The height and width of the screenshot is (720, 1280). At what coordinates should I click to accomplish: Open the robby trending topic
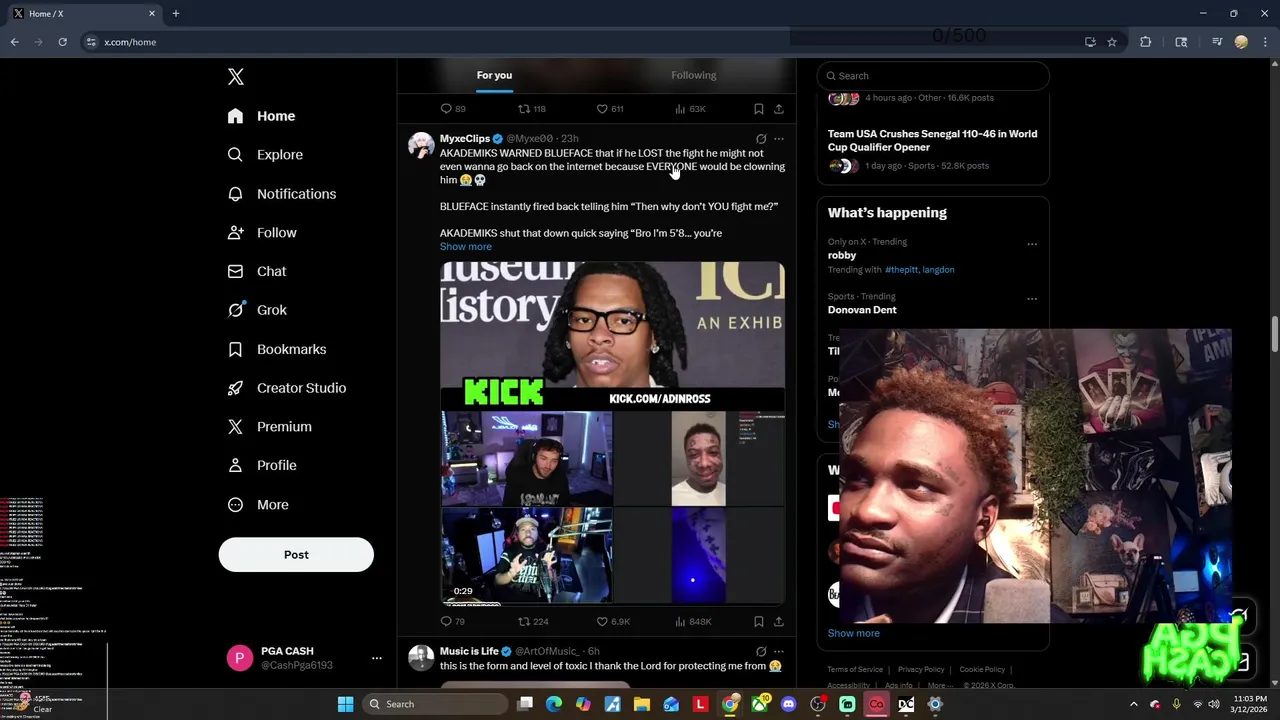(842, 256)
